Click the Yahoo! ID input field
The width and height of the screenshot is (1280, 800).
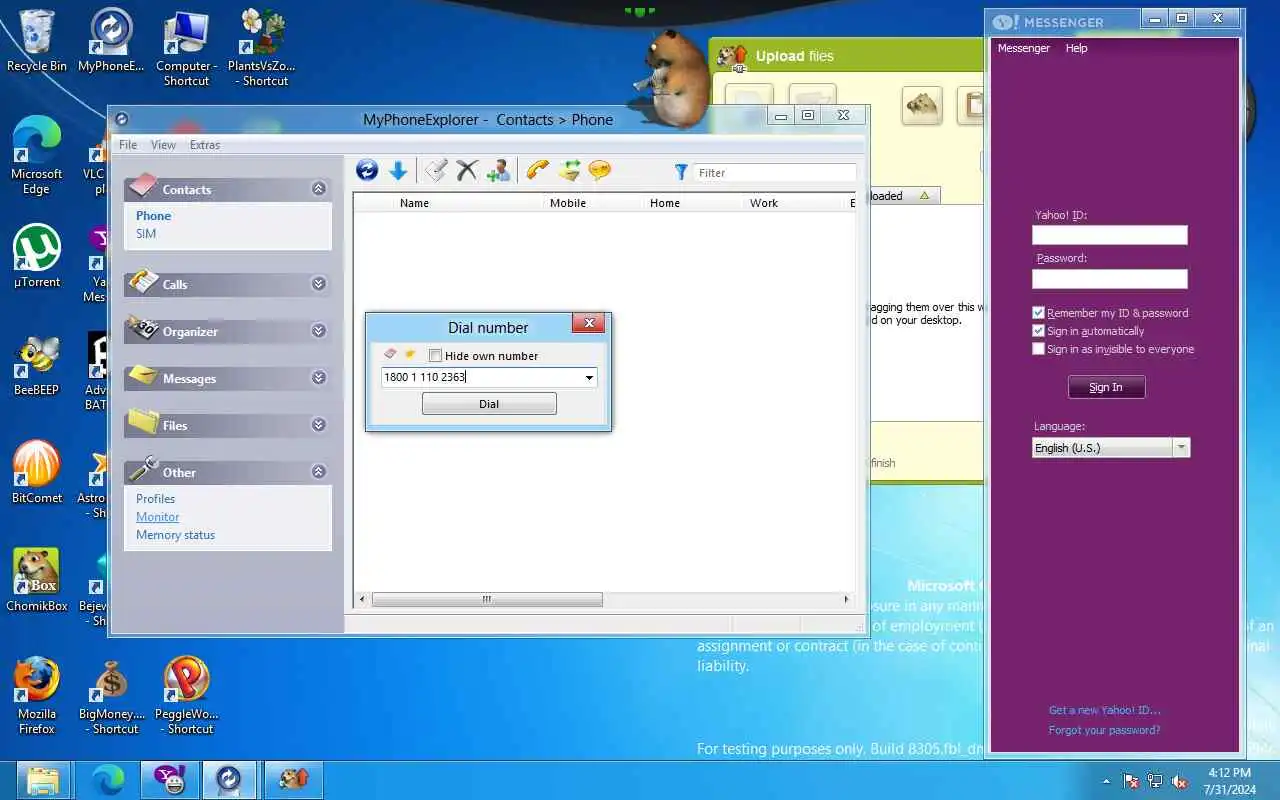click(x=1110, y=235)
